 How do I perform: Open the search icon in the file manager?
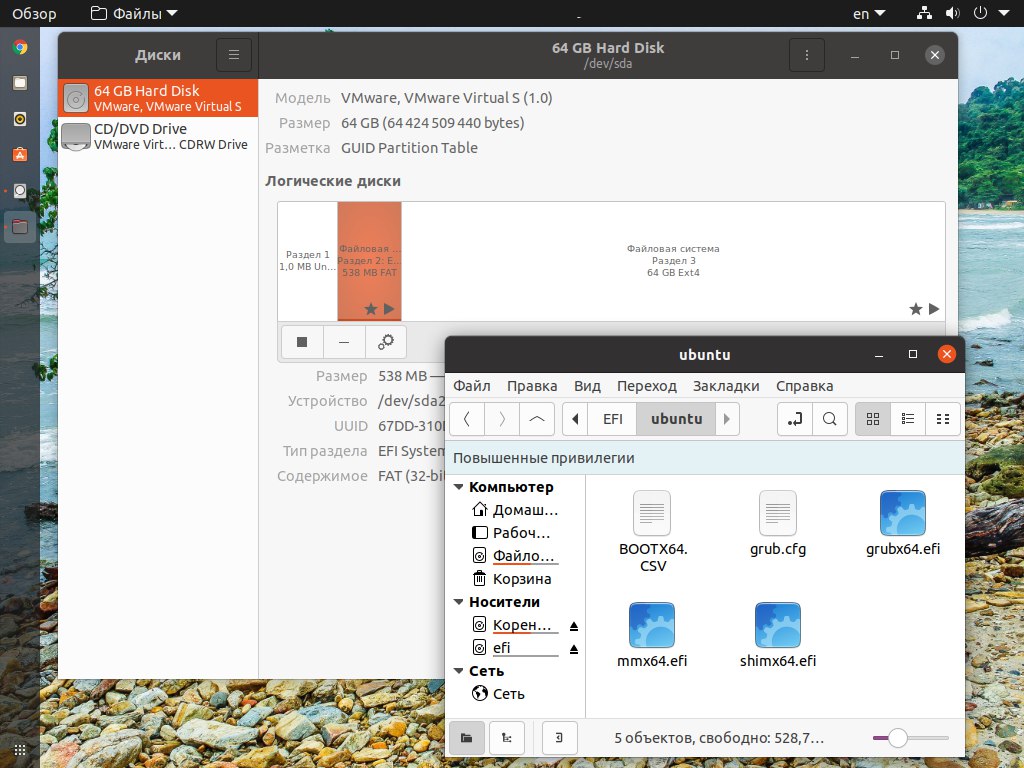(x=829, y=419)
